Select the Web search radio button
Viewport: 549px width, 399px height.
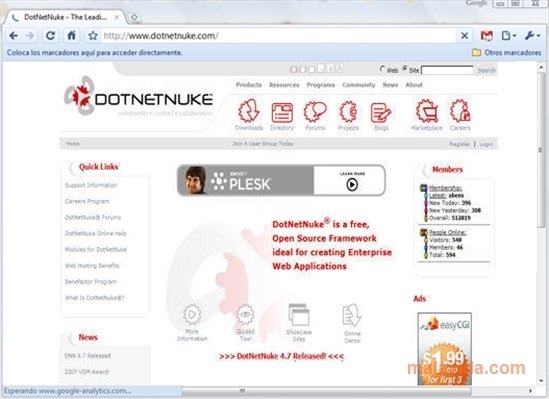tap(382, 69)
